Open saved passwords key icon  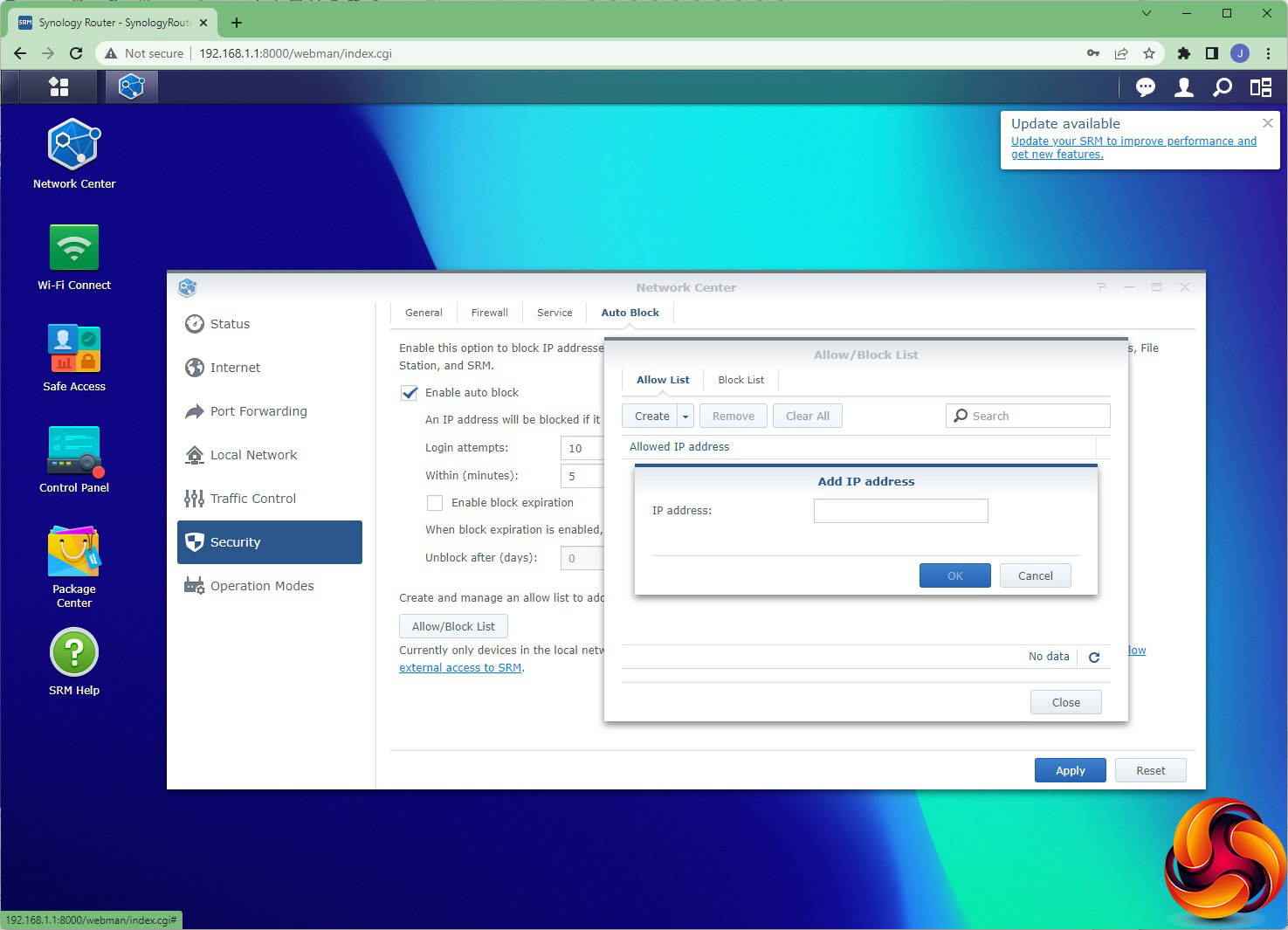pos(1093,53)
